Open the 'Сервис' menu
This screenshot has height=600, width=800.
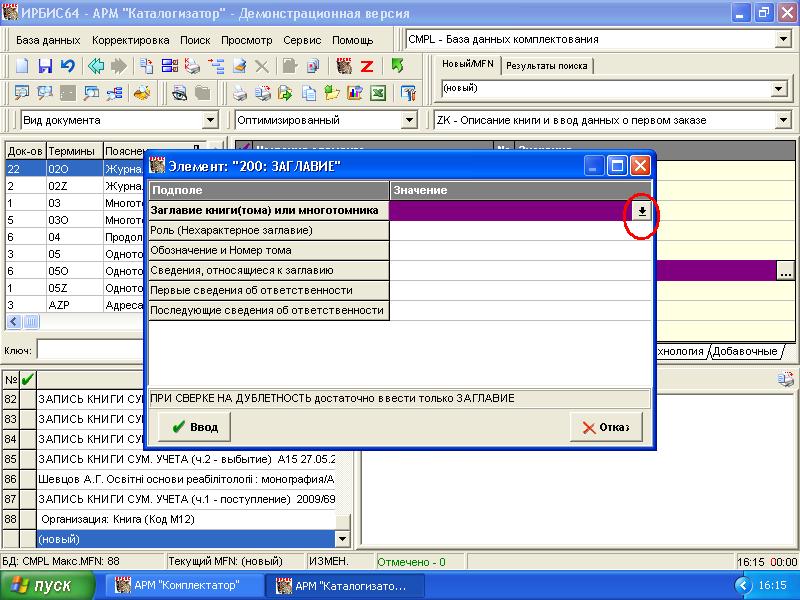click(302, 40)
